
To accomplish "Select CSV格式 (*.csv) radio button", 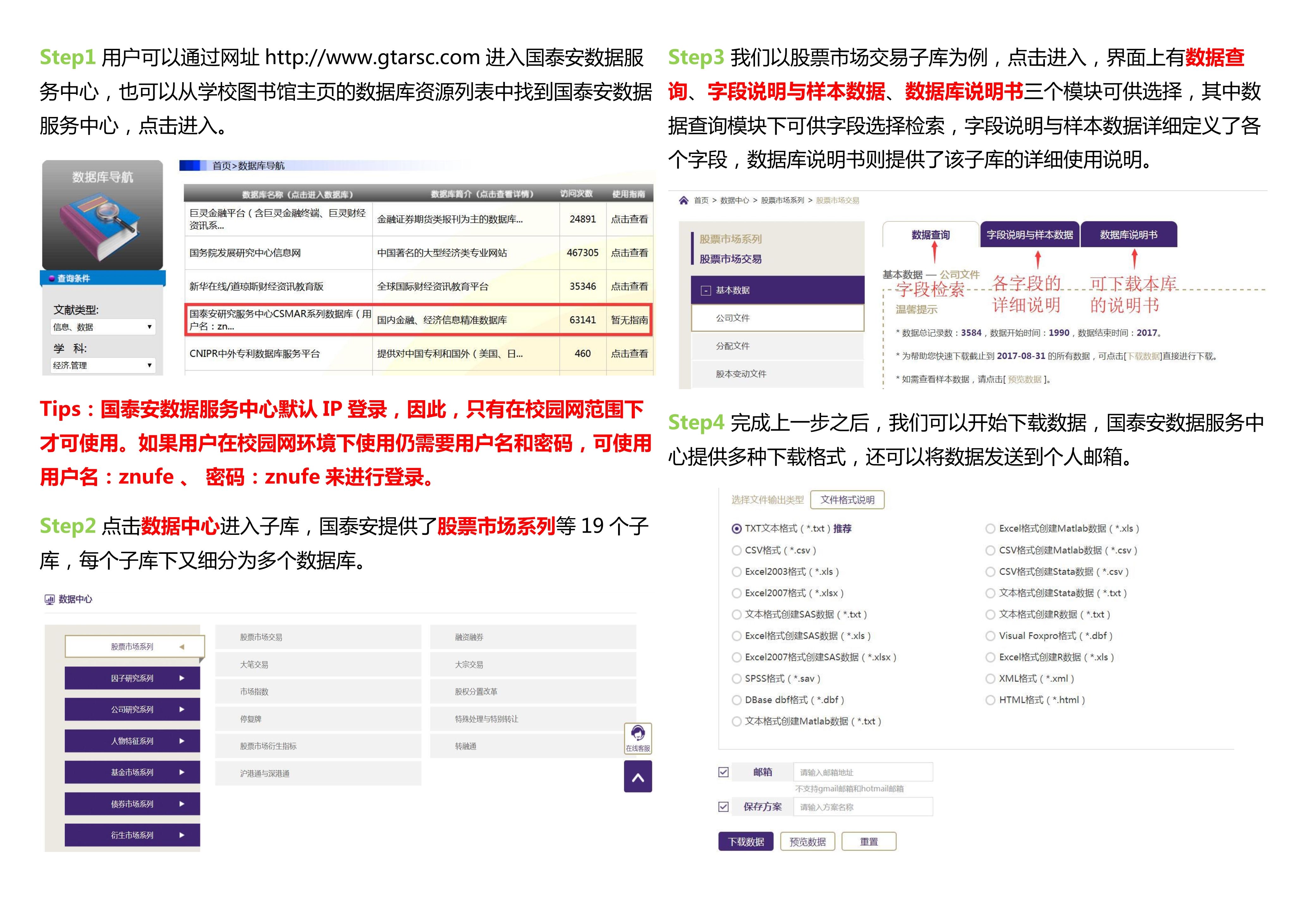I will pos(736,551).
